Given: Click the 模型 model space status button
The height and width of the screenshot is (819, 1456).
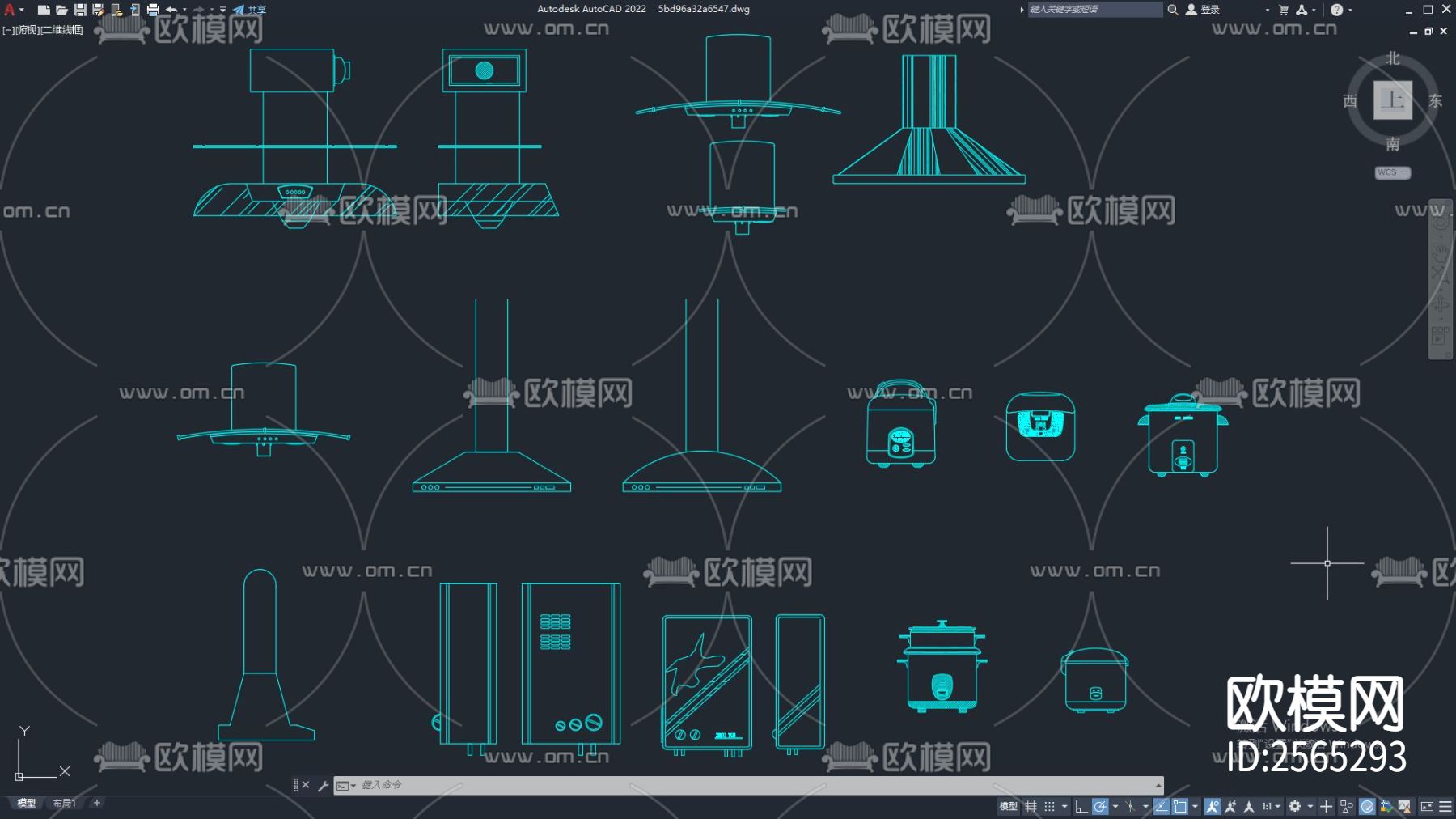Looking at the screenshot, I should 1008,806.
